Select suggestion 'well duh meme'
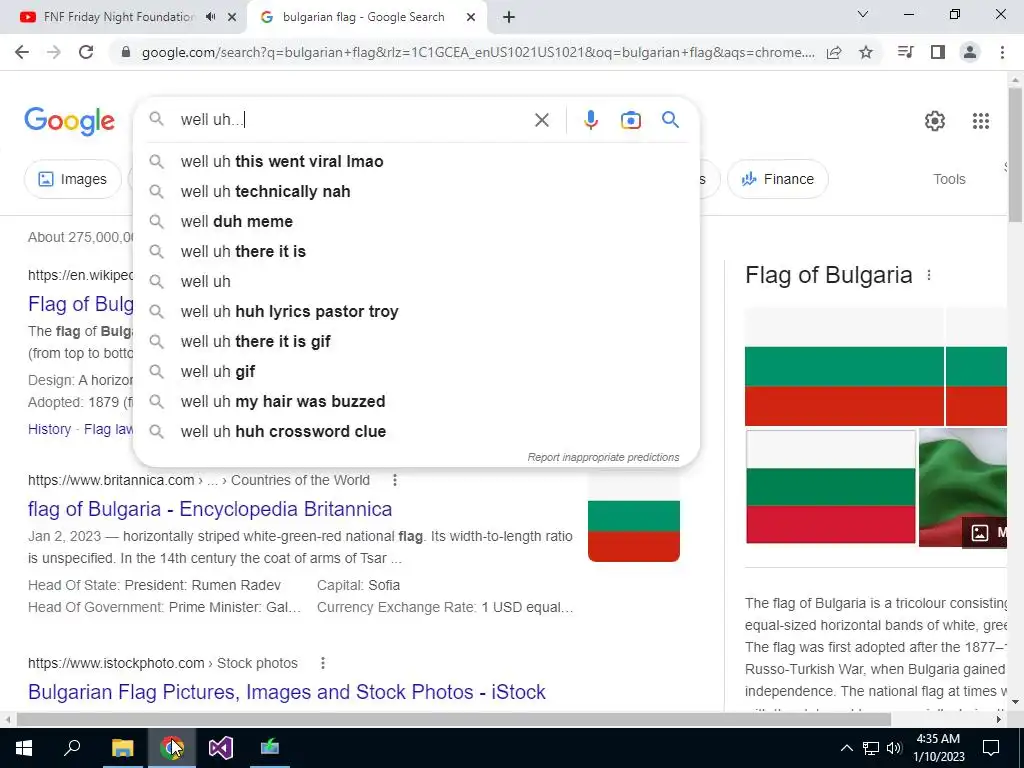 (x=416, y=221)
